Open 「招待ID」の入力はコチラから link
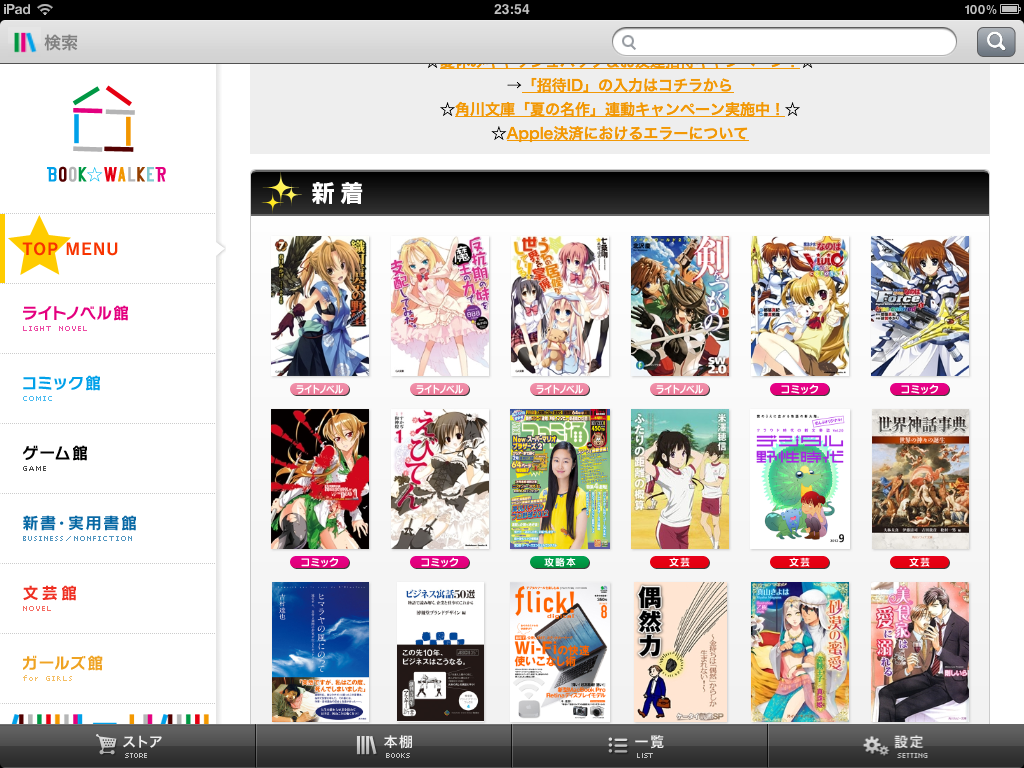This screenshot has height=768, width=1024. [x=627, y=86]
